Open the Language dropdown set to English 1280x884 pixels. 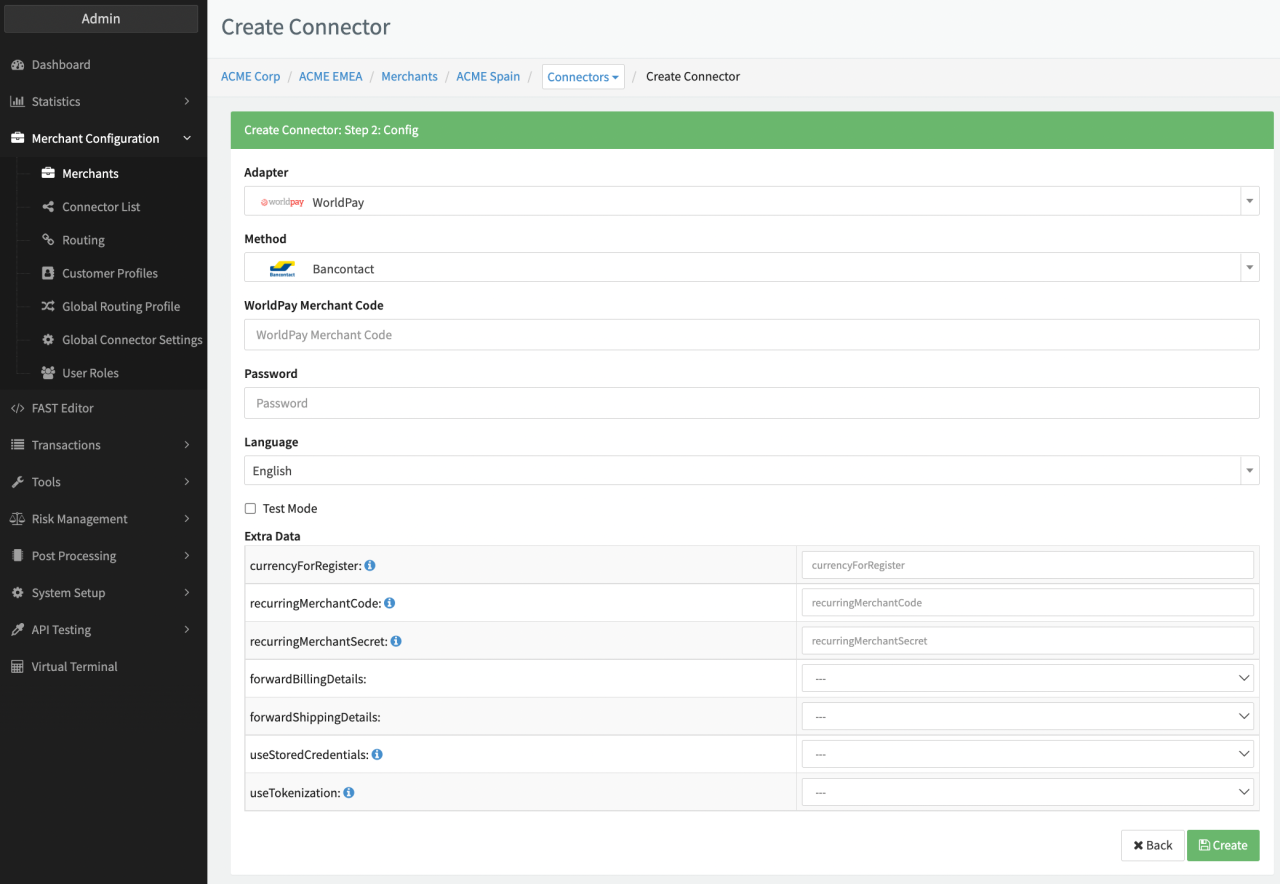coord(751,471)
